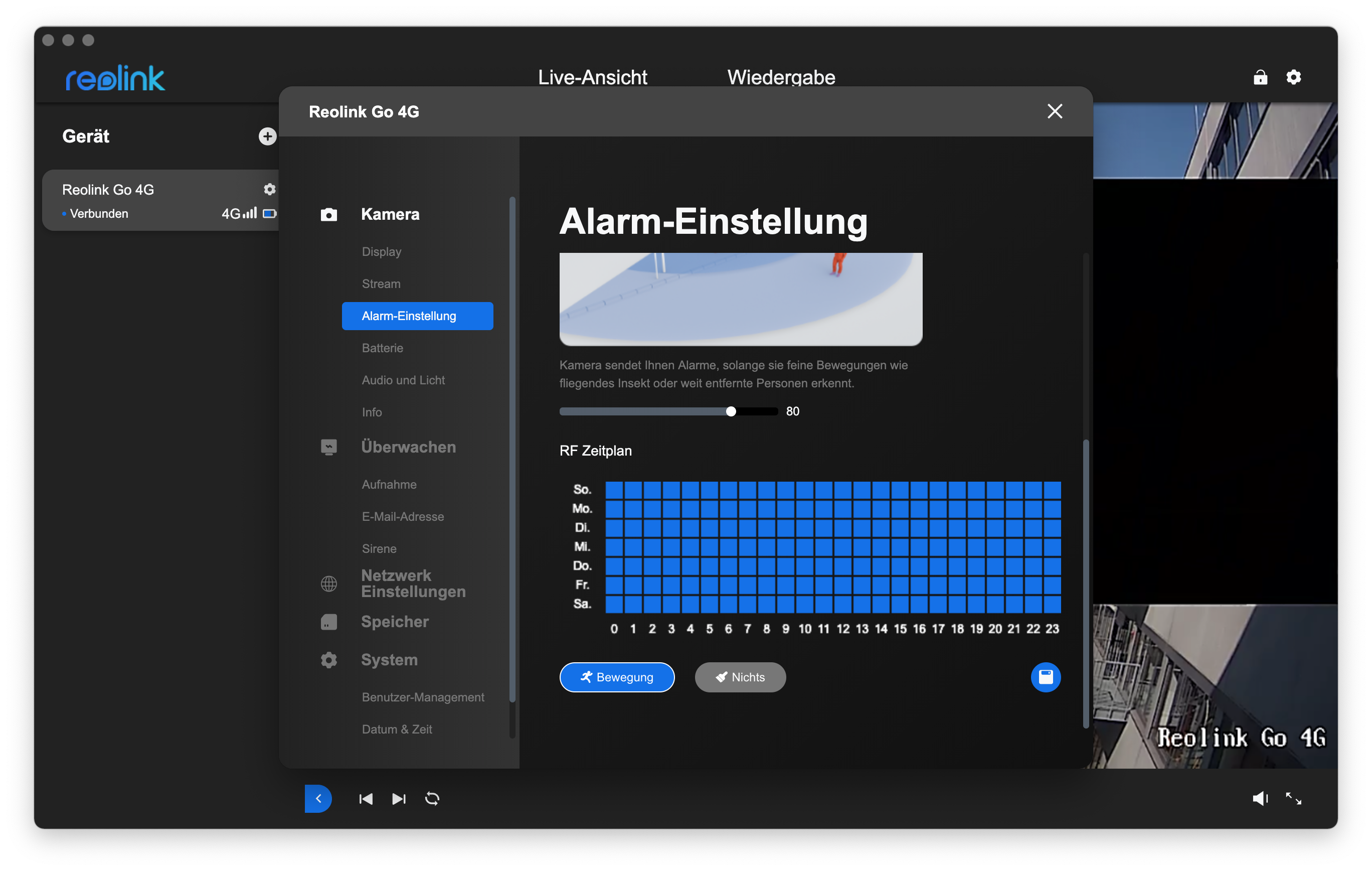Expand the Überwachen section
The image size is (1372, 871).
408,447
